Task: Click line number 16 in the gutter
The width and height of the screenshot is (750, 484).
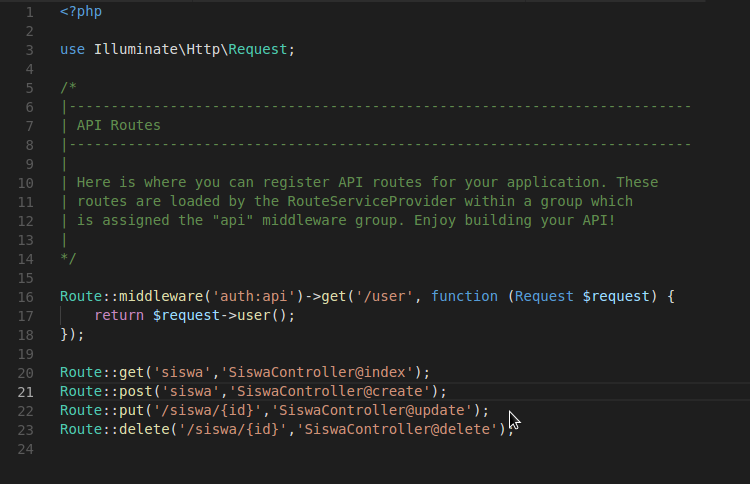Action: point(25,297)
